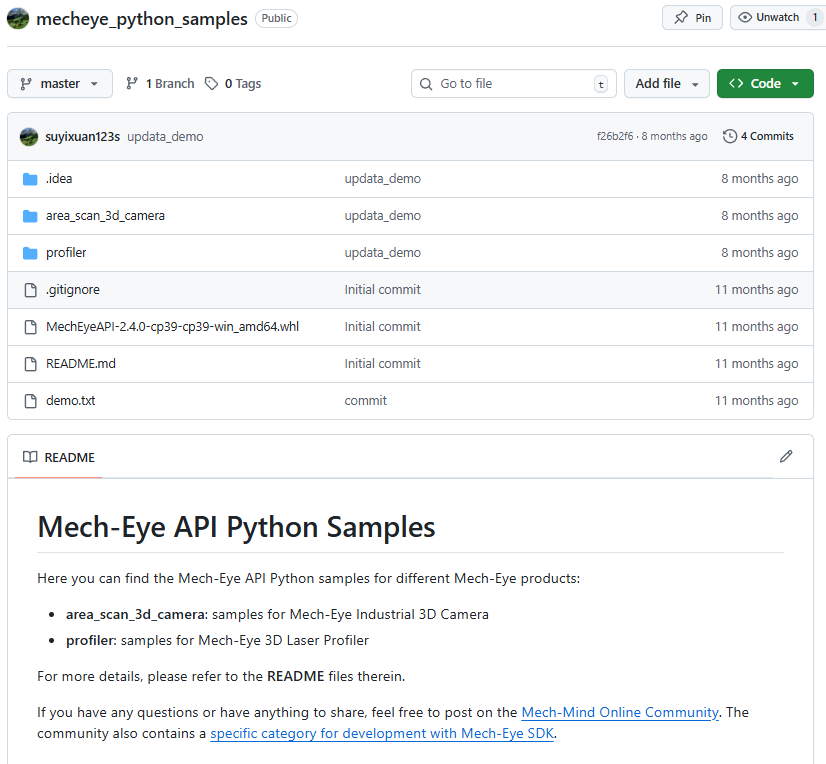Open the area_scan_3d_camera folder
The width and height of the screenshot is (826, 764).
pyautogui.click(x=105, y=216)
